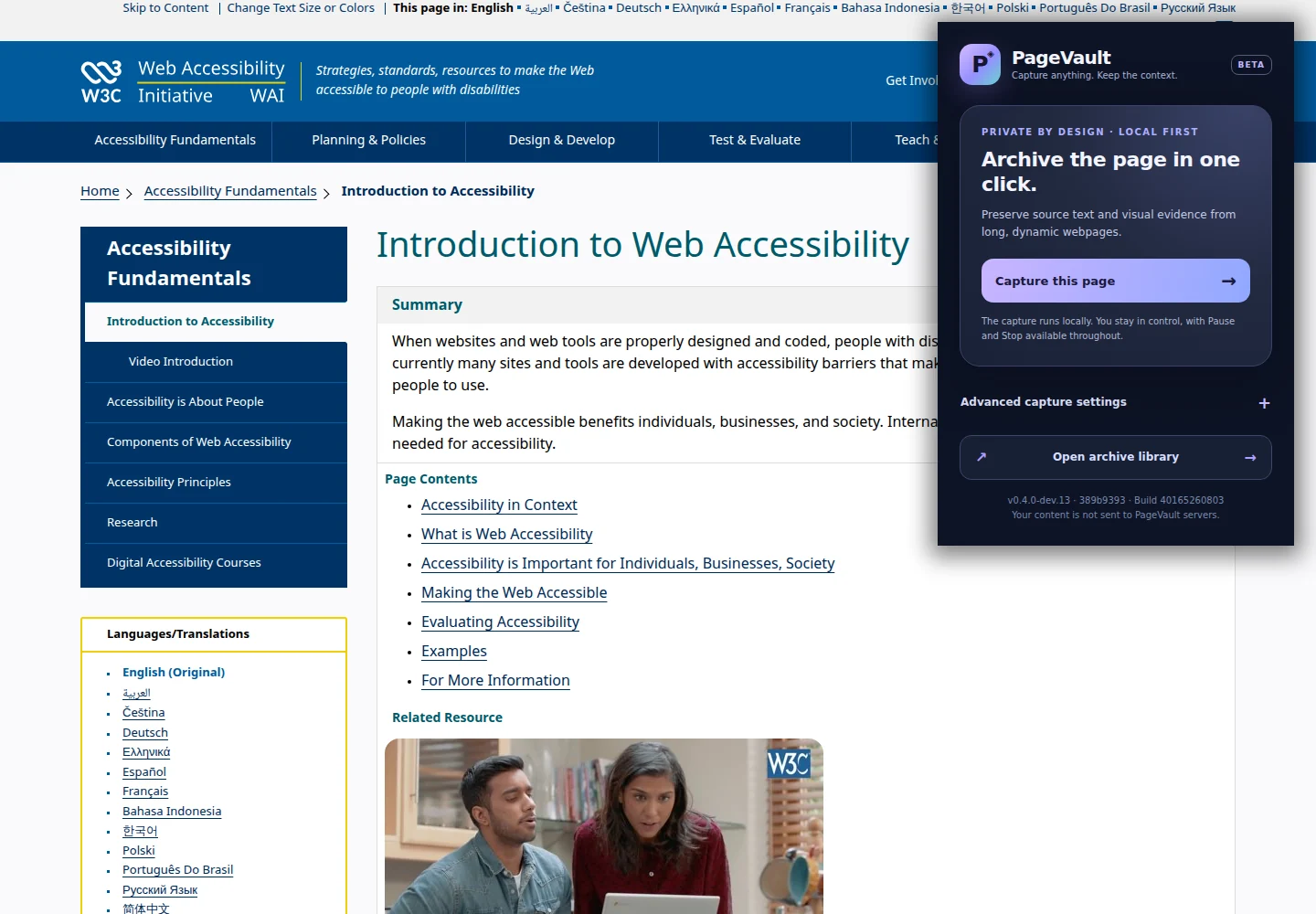Select Português Do Brasil in top bar
The image size is (1316, 914).
pyautogui.click(x=1095, y=8)
